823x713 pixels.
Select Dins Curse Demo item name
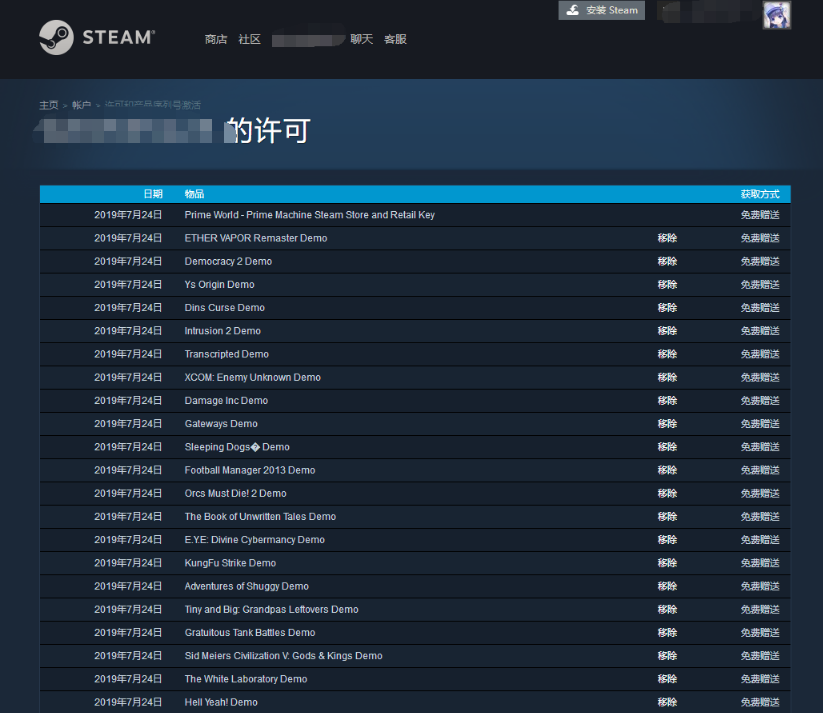click(225, 308)
